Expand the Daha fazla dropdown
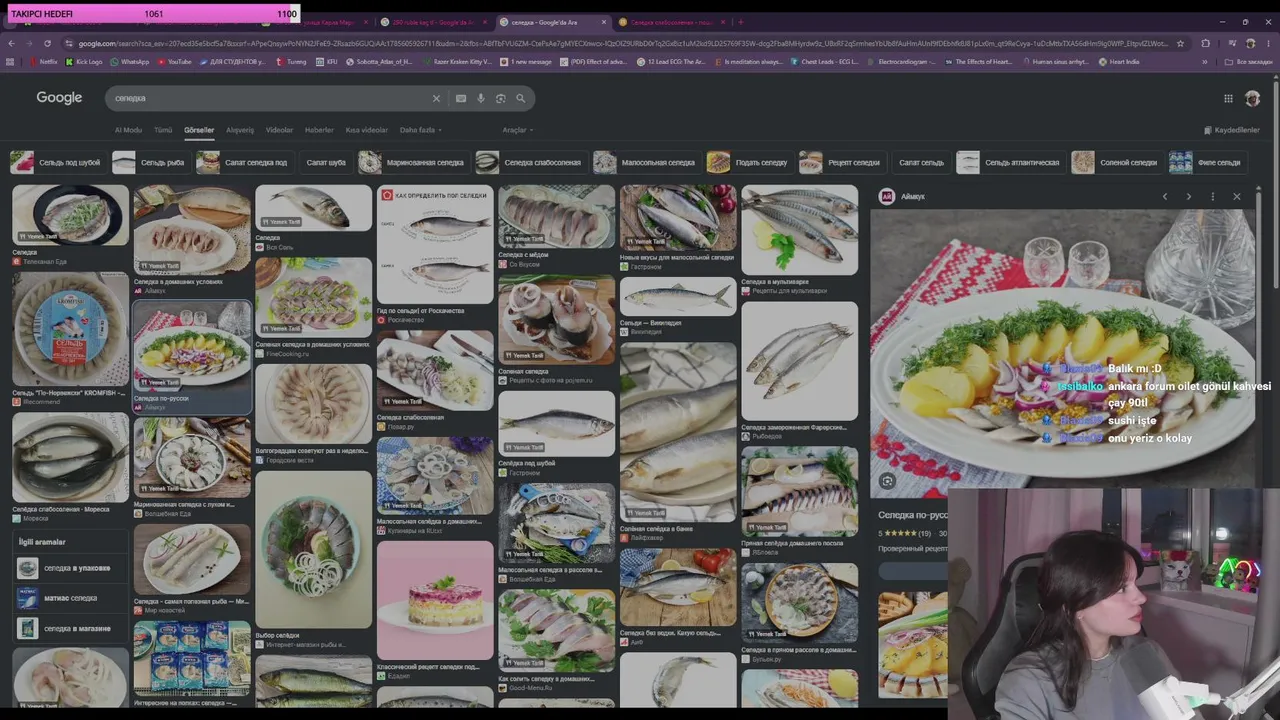The image size is (1280, 720). click(420, 130)
